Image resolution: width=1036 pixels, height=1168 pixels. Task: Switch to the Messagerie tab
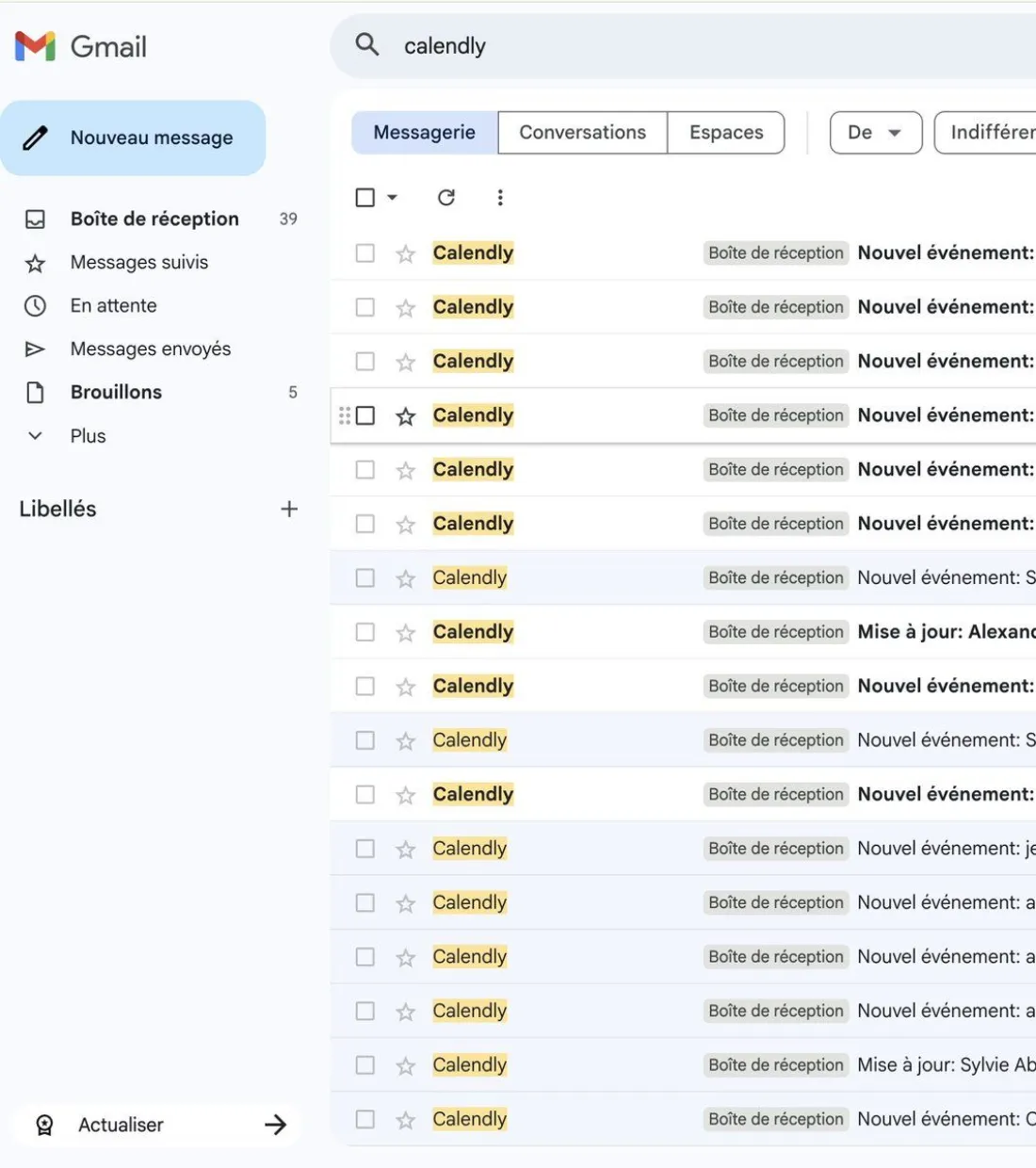point(425,133)
